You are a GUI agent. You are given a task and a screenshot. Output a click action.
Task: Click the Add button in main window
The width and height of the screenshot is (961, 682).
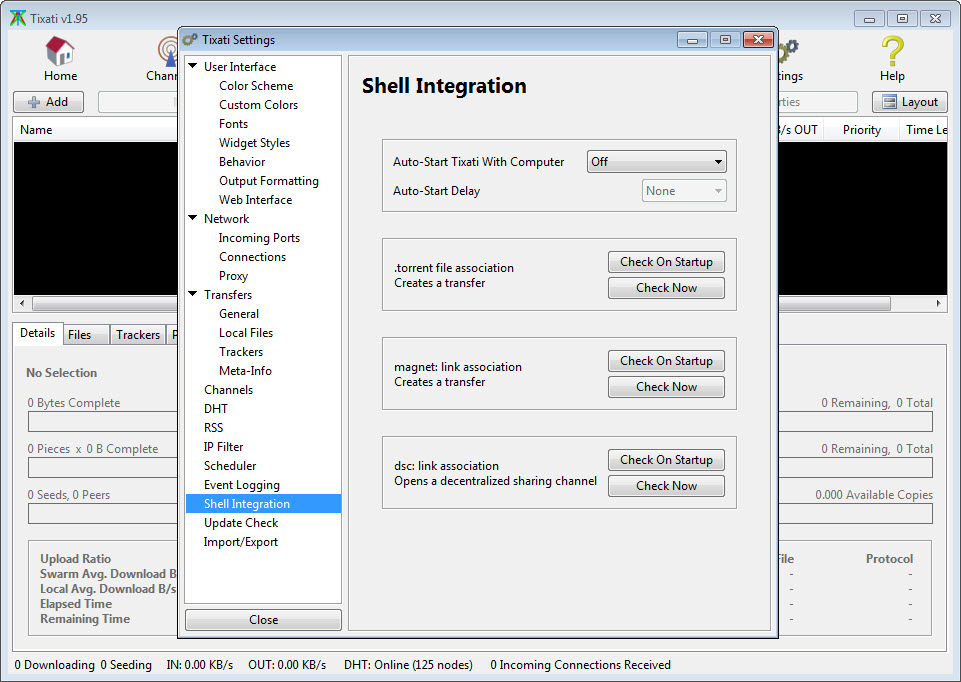48,102
